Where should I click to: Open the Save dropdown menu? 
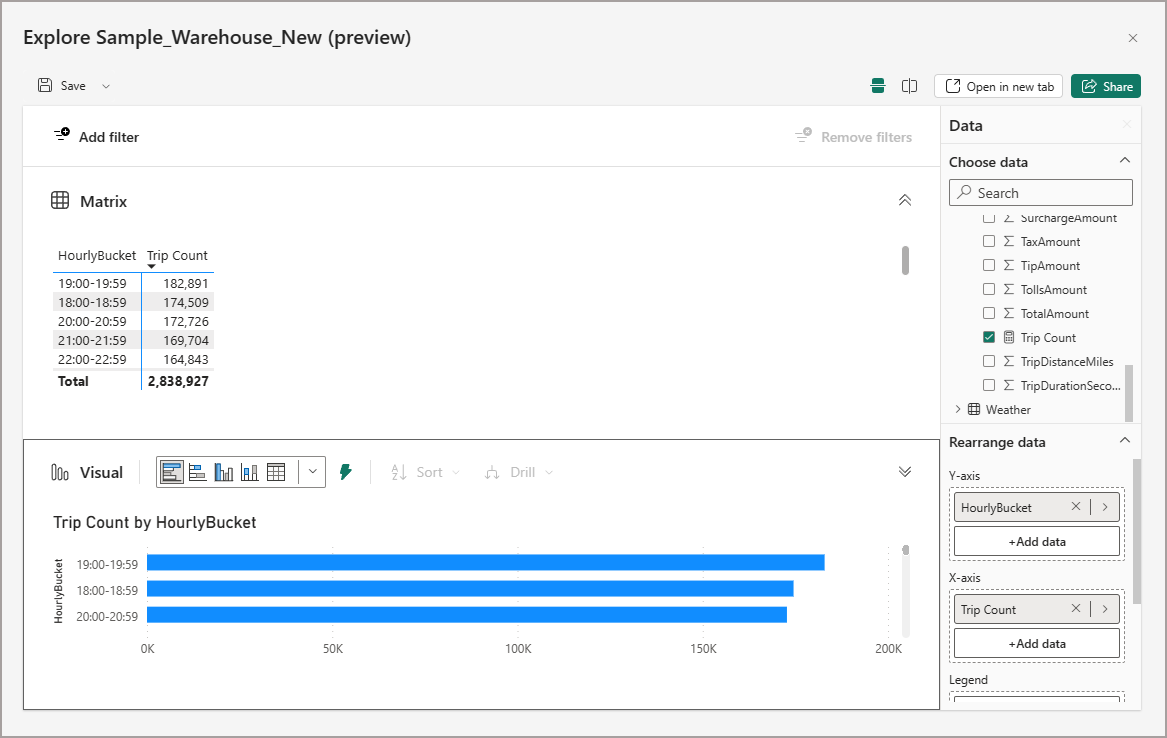point(104,85)
